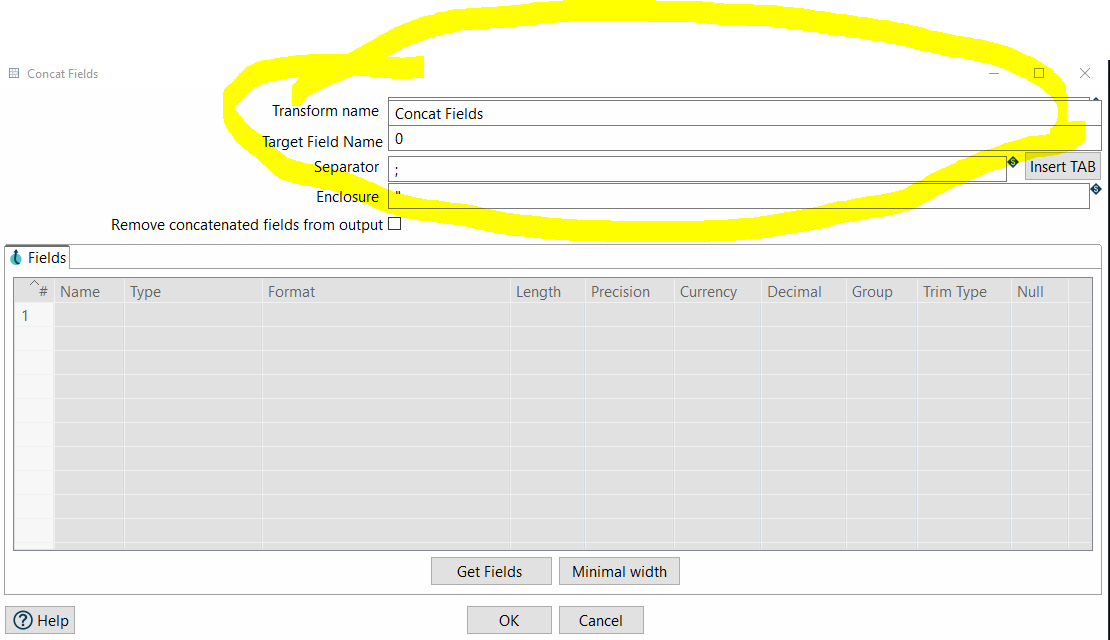Cancel the Concat Fields dialog

[601, 620]
